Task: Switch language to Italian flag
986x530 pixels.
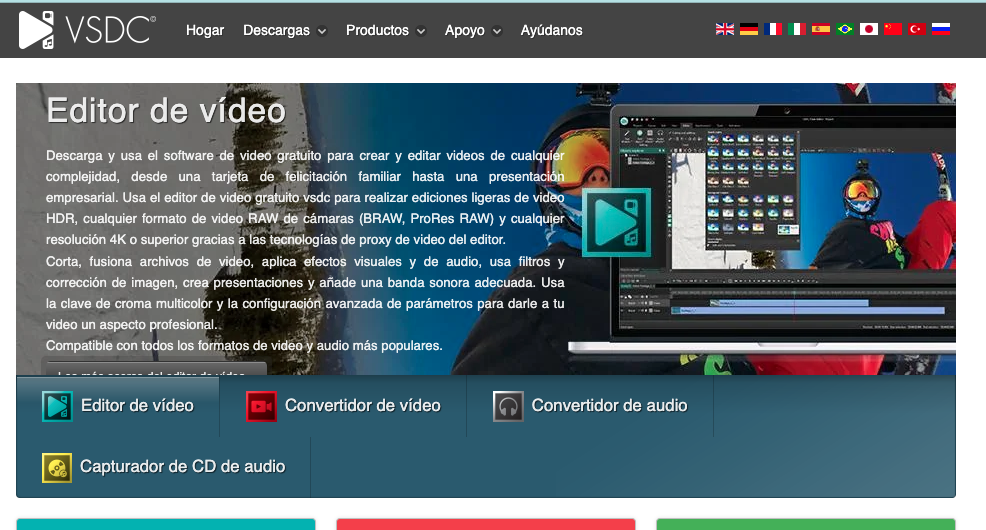Action: coord(797,29)
